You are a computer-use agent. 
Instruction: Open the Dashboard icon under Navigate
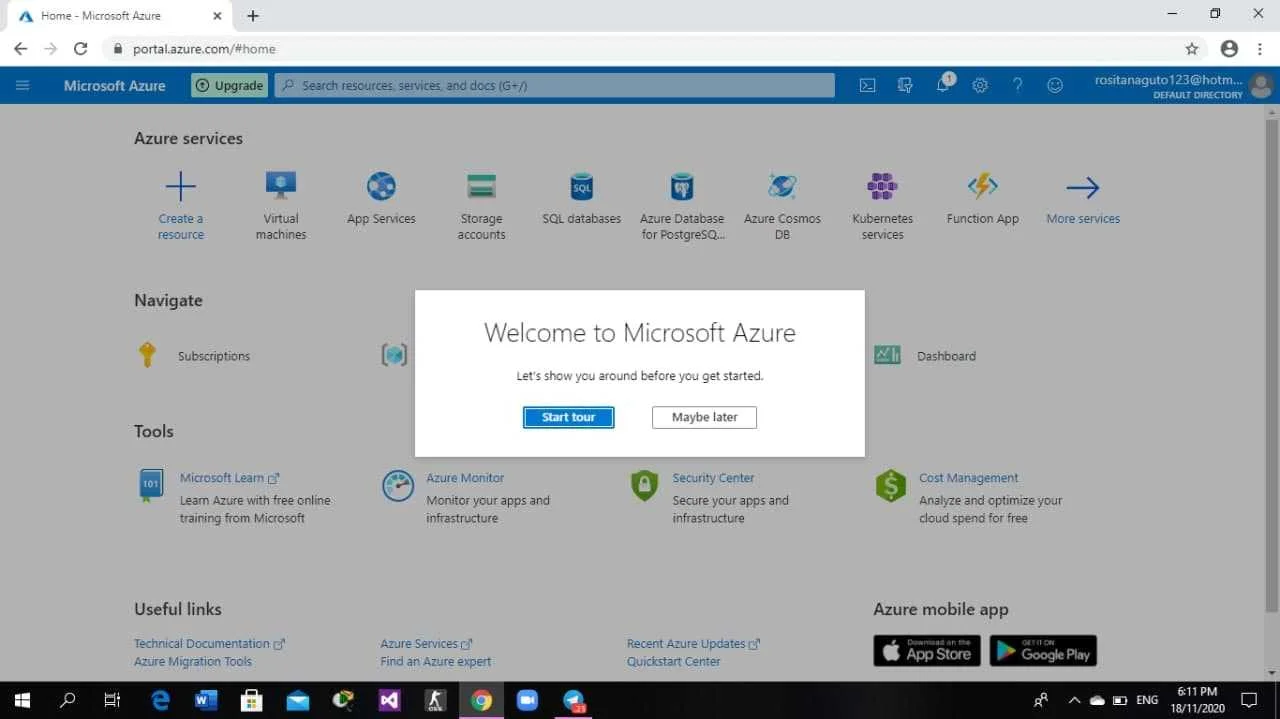[x=887, y=355]
